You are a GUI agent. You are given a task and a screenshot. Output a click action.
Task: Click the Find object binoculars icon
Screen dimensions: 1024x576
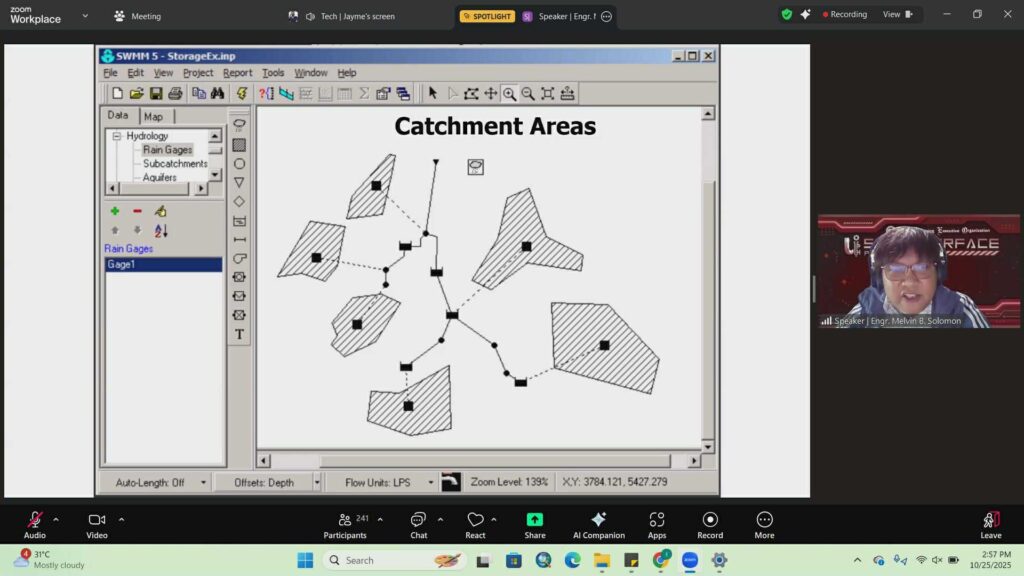[x=217, y=93]
